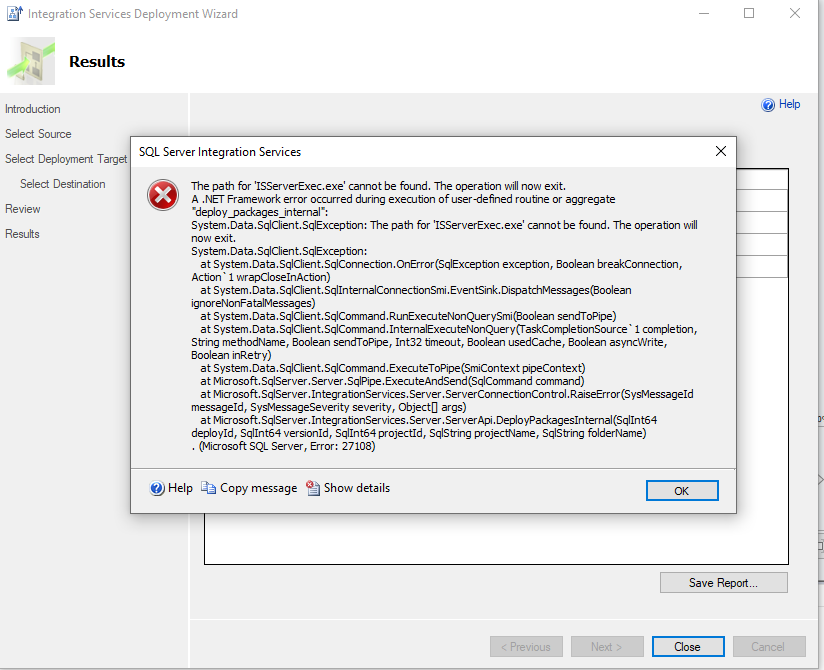This screenshot has width=824, height=670.
Task: Click the Deployment Wizard icon in the title bar
Action: (x=15, y=13)
